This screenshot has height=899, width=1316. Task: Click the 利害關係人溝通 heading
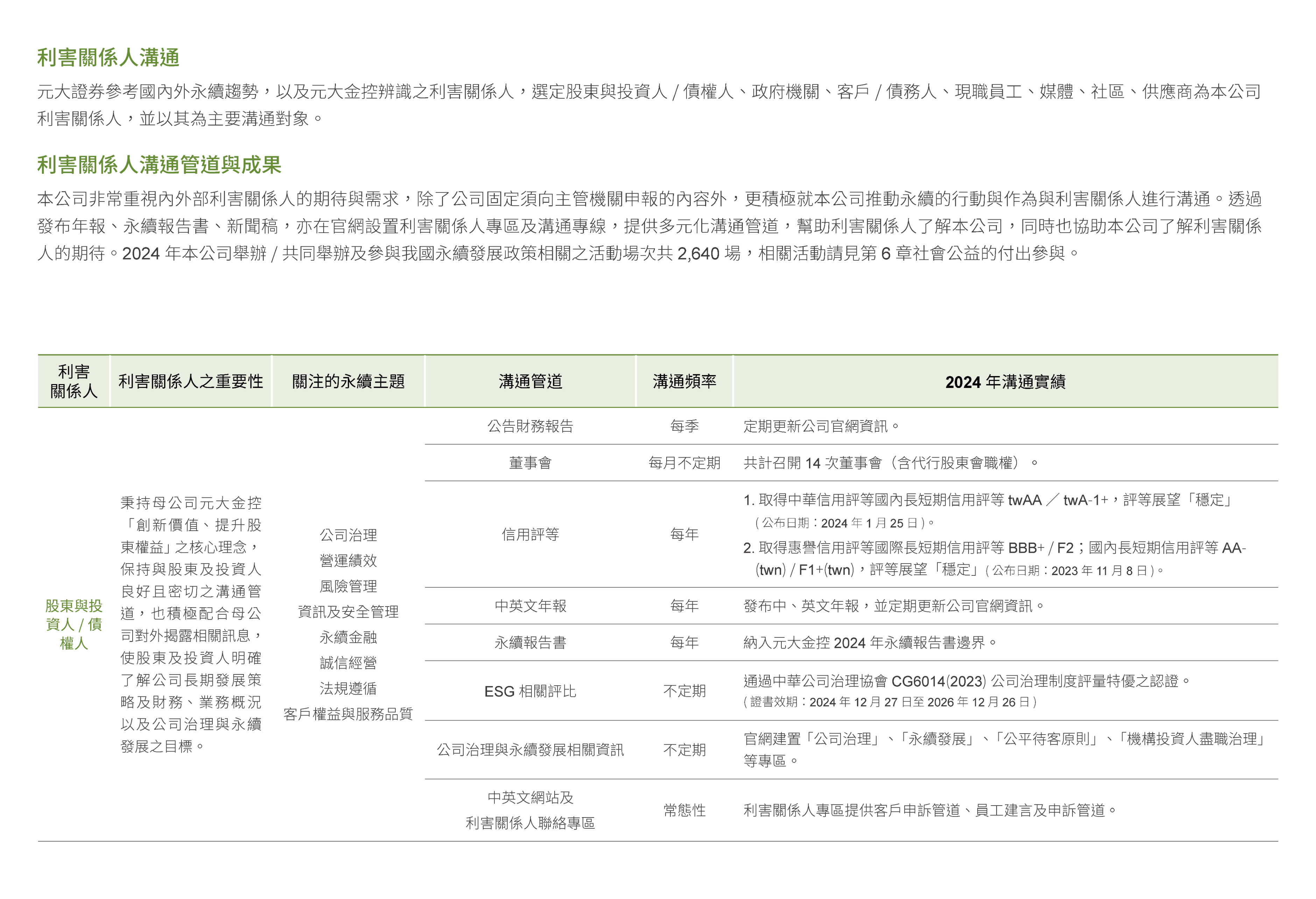click(108, 58)
